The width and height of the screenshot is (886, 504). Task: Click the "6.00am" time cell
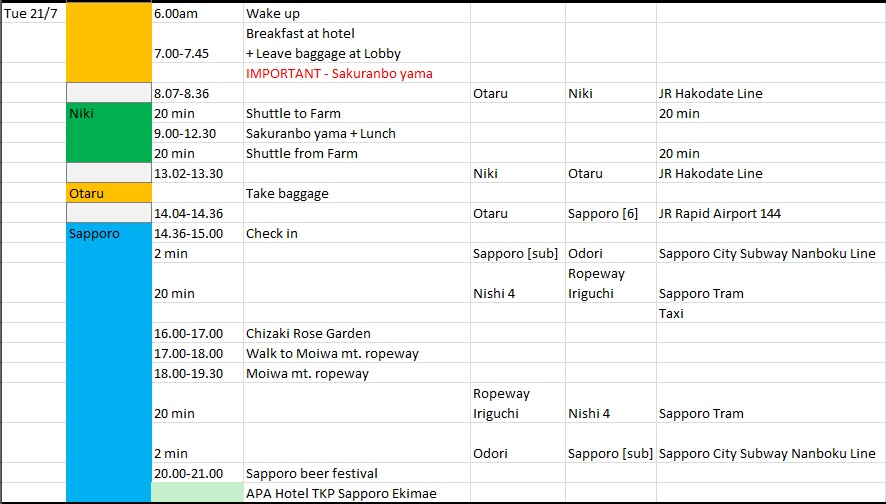pyautogui.click(x=174, y=14)
